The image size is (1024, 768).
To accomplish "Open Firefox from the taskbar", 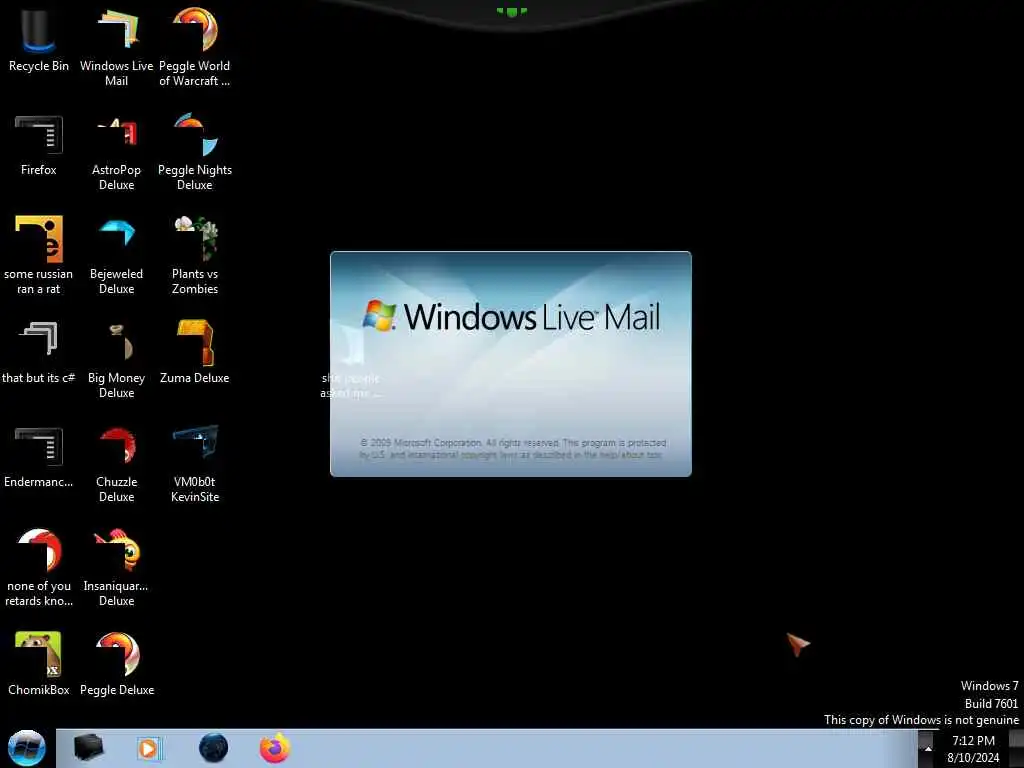I will click(x=275, y=748).
